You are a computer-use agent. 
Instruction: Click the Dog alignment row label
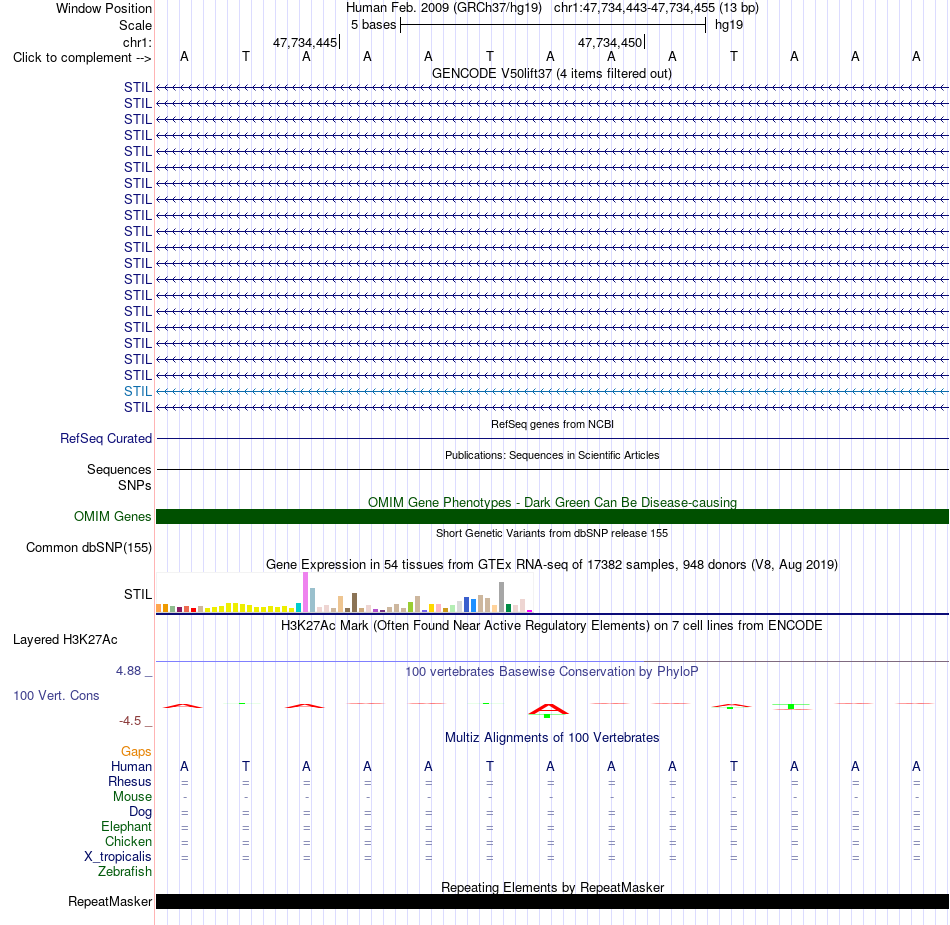coord(140,811)
